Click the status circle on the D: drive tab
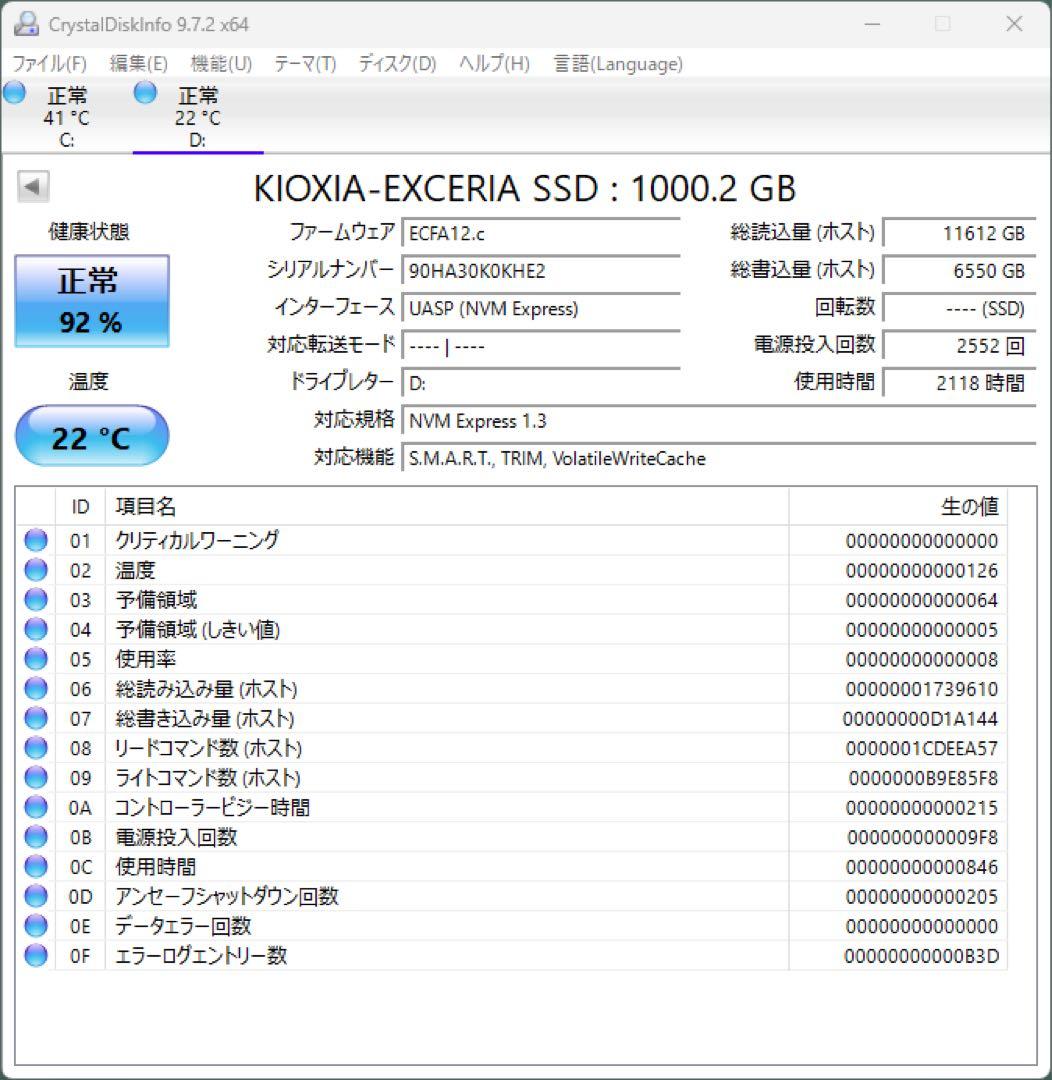The height and width of the screenshot is (1080, 1052). [x=145, y=92]
